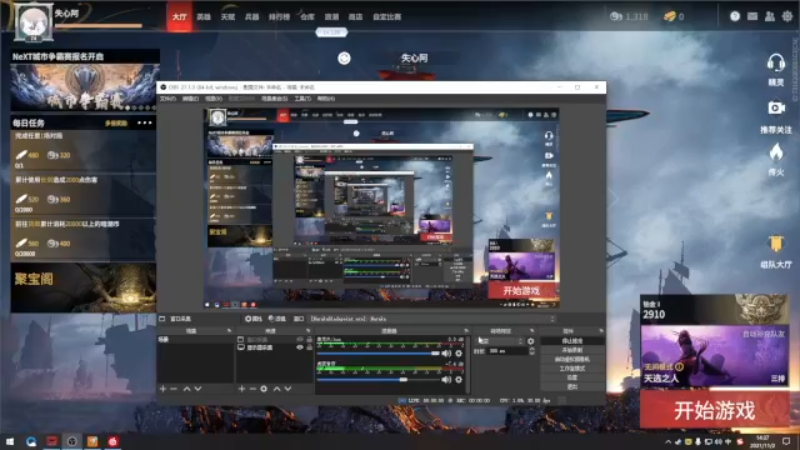Pop out the 来源 dock panel
Viewport: 800px width, 450px height.
click(x=308, y=331)
